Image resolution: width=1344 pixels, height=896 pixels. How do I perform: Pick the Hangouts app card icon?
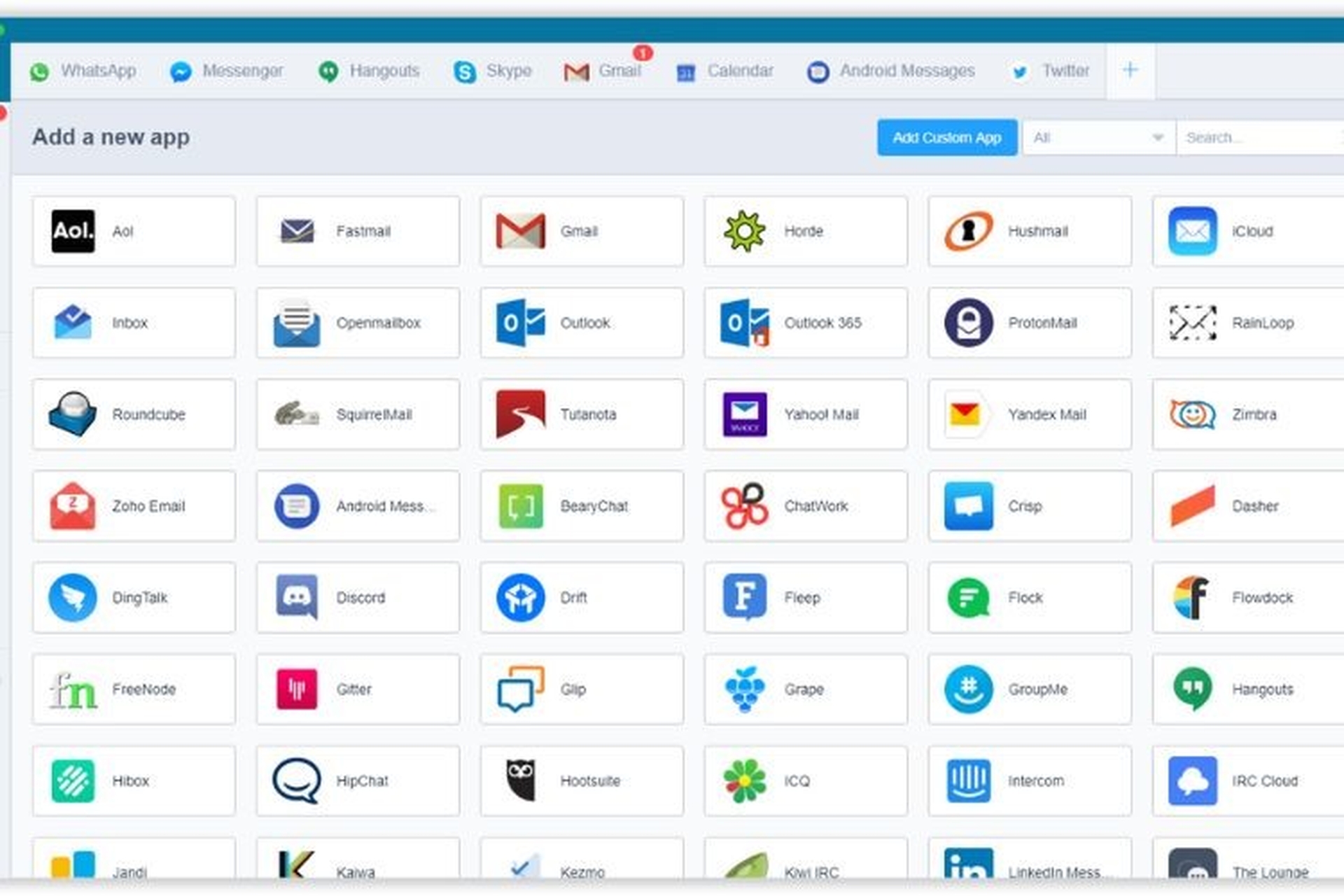(x=1193, y=689)
